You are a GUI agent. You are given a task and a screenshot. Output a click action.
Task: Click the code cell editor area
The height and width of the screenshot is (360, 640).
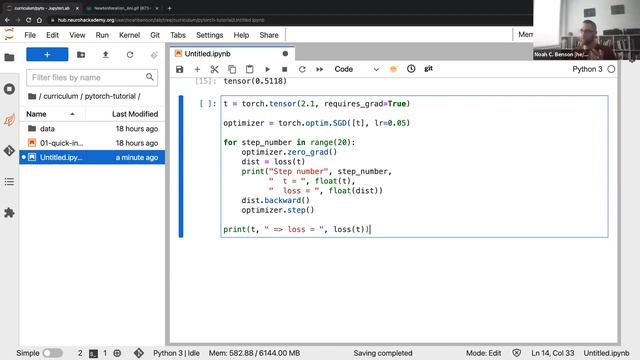(414, 167)
